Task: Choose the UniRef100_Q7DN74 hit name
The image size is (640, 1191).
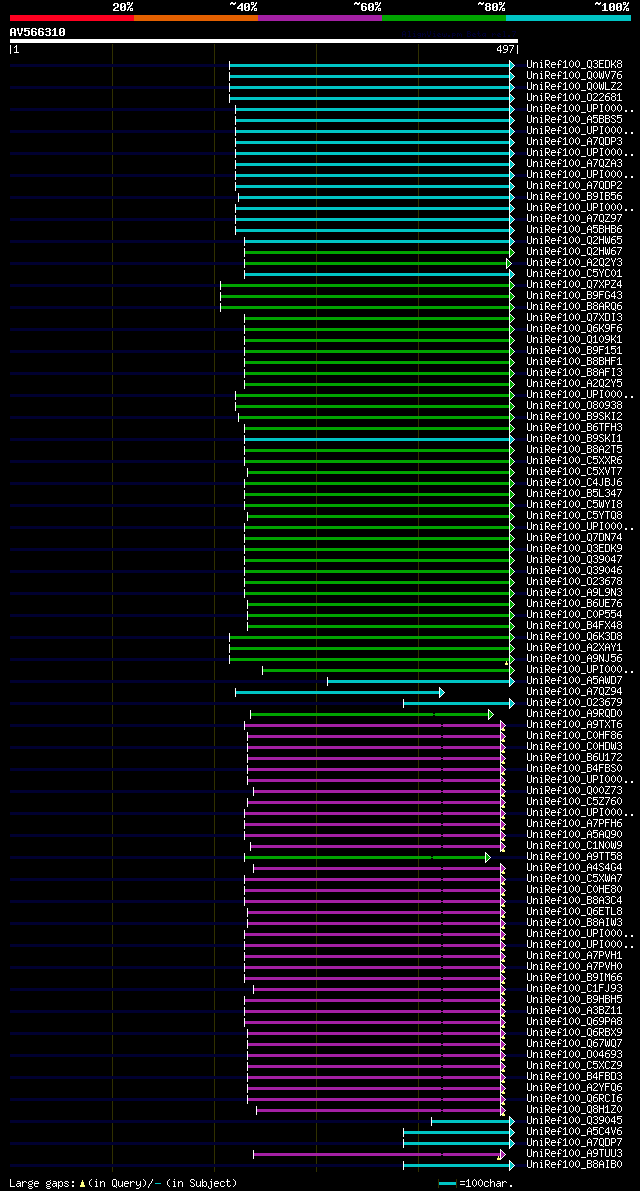Action: [574, 538]
